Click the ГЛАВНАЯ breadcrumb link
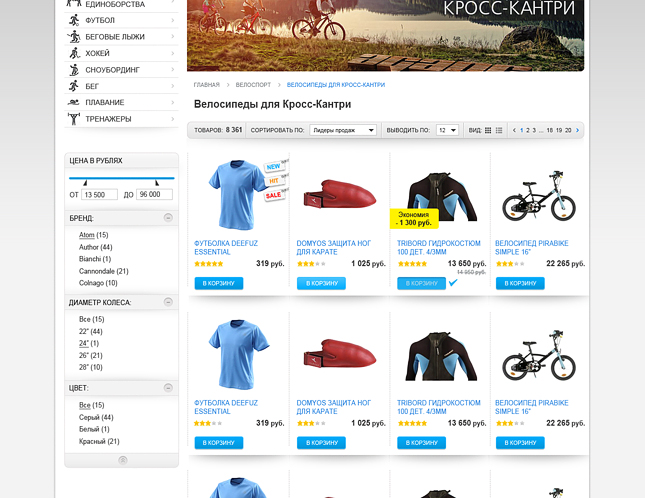Screen dimensions: 645x498 pyautogui.click(x=207, y=85)
